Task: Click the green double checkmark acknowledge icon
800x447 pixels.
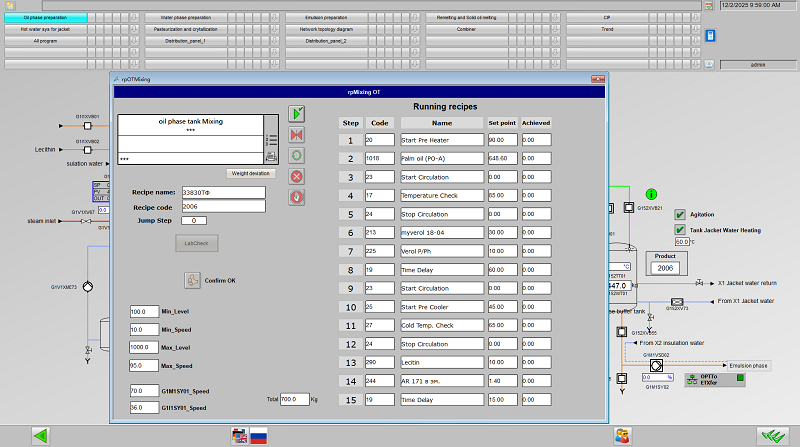Action: tap(770, 435)
